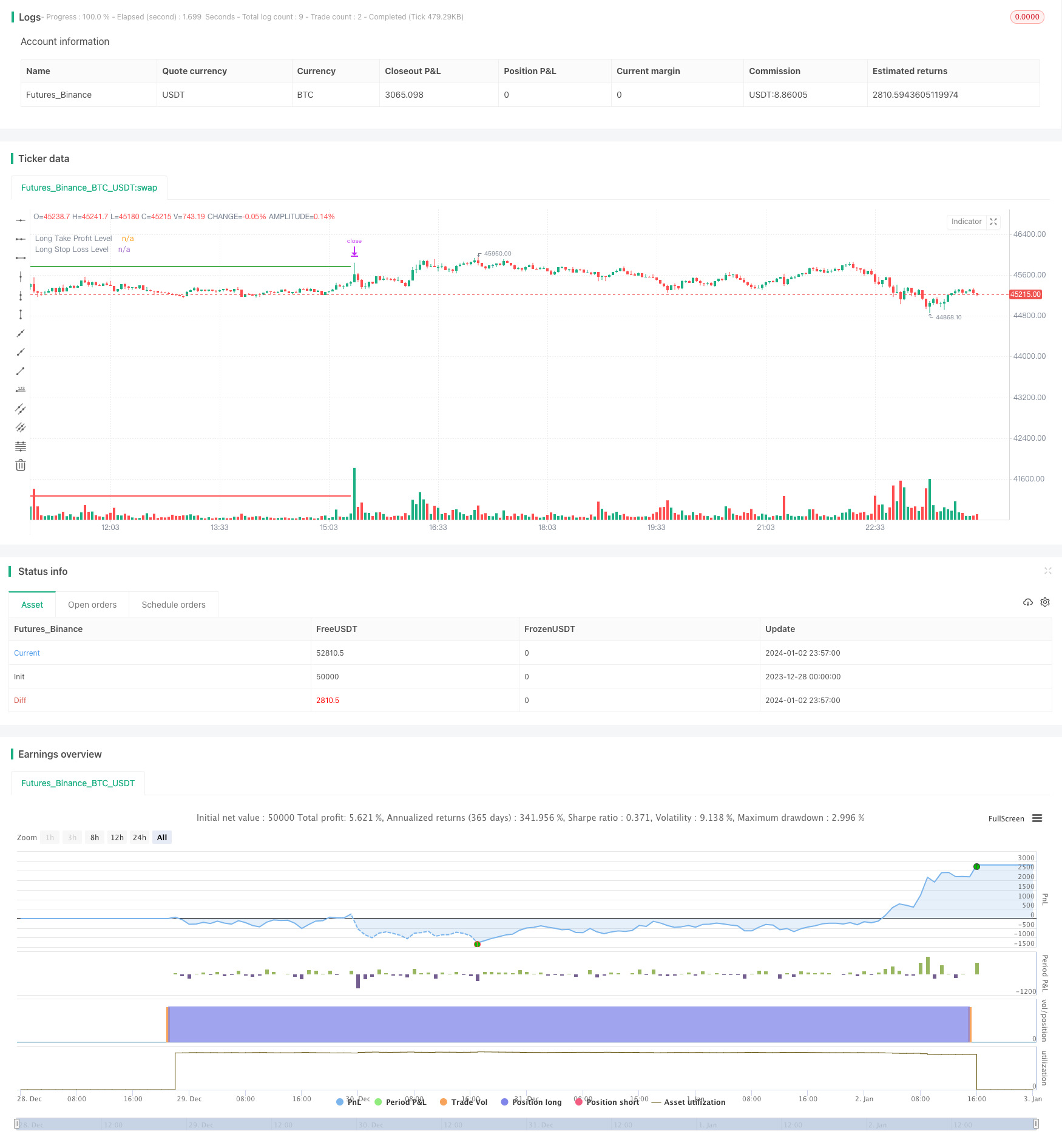Select the horizontal ray line drawing tool
This screenshot has width=1062, height=1148.
point(21,239)
